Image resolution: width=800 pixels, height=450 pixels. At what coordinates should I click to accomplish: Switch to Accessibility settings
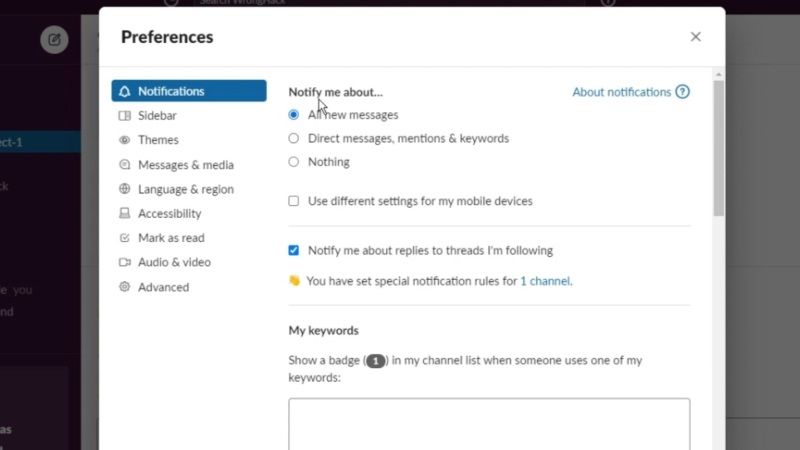coord(189,213)
